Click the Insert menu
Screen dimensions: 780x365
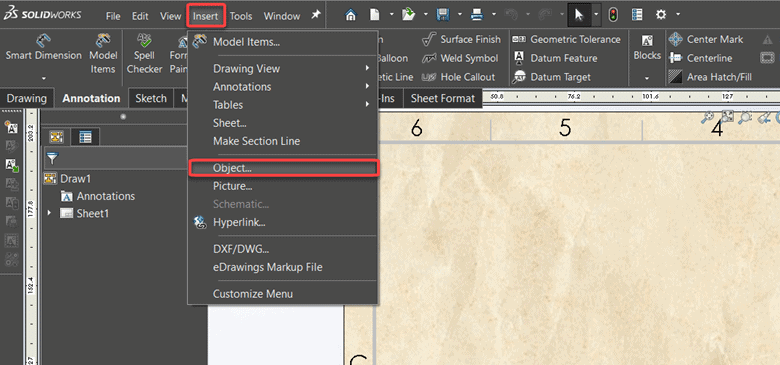pyautogui.click(x=206, y=16)
